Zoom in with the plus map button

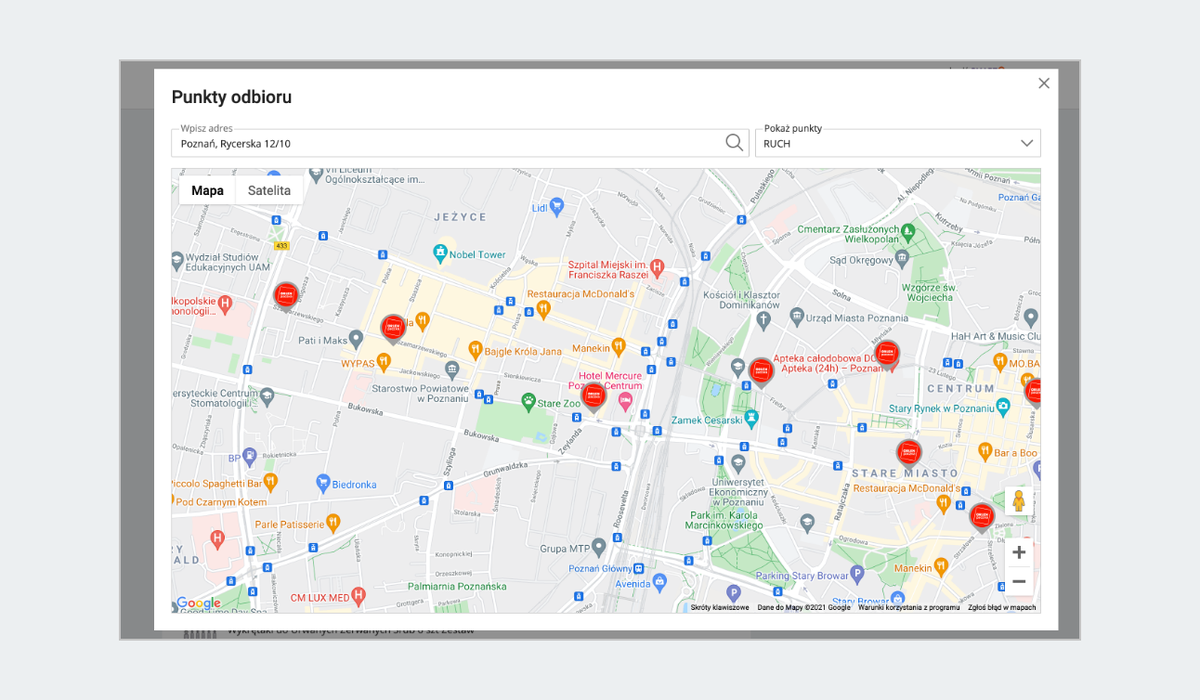[x=1019, y=552]
